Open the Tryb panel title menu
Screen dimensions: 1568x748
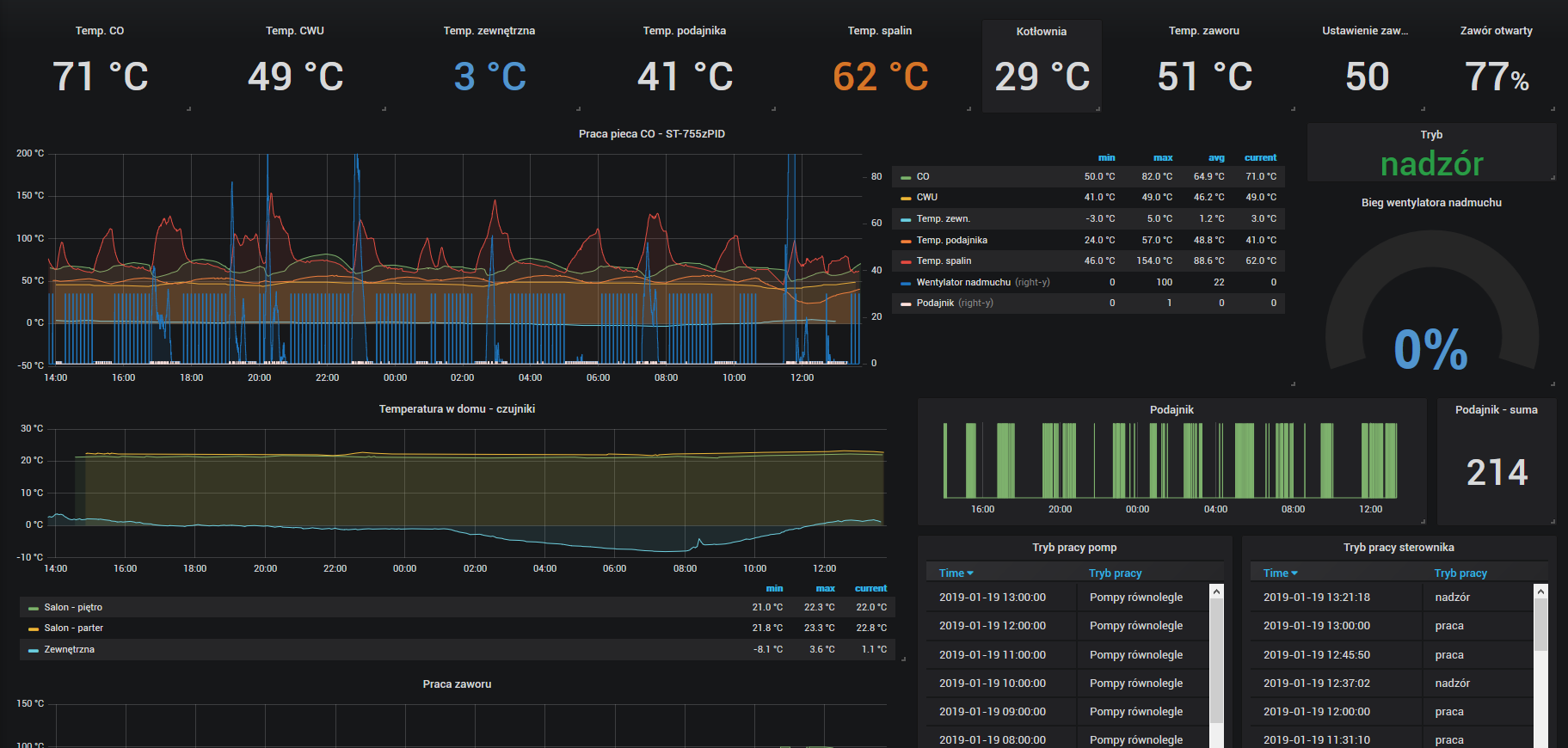(1431, 135)
